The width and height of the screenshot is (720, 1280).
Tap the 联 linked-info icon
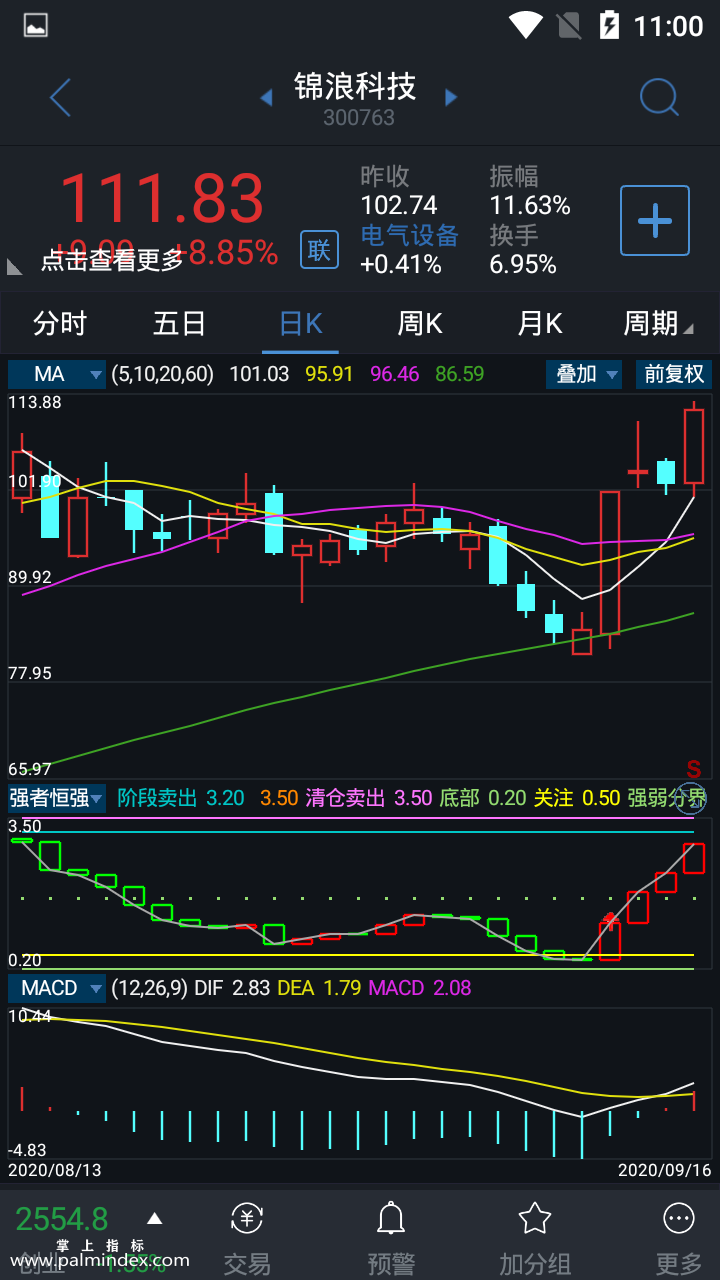[x=319, y=249]
